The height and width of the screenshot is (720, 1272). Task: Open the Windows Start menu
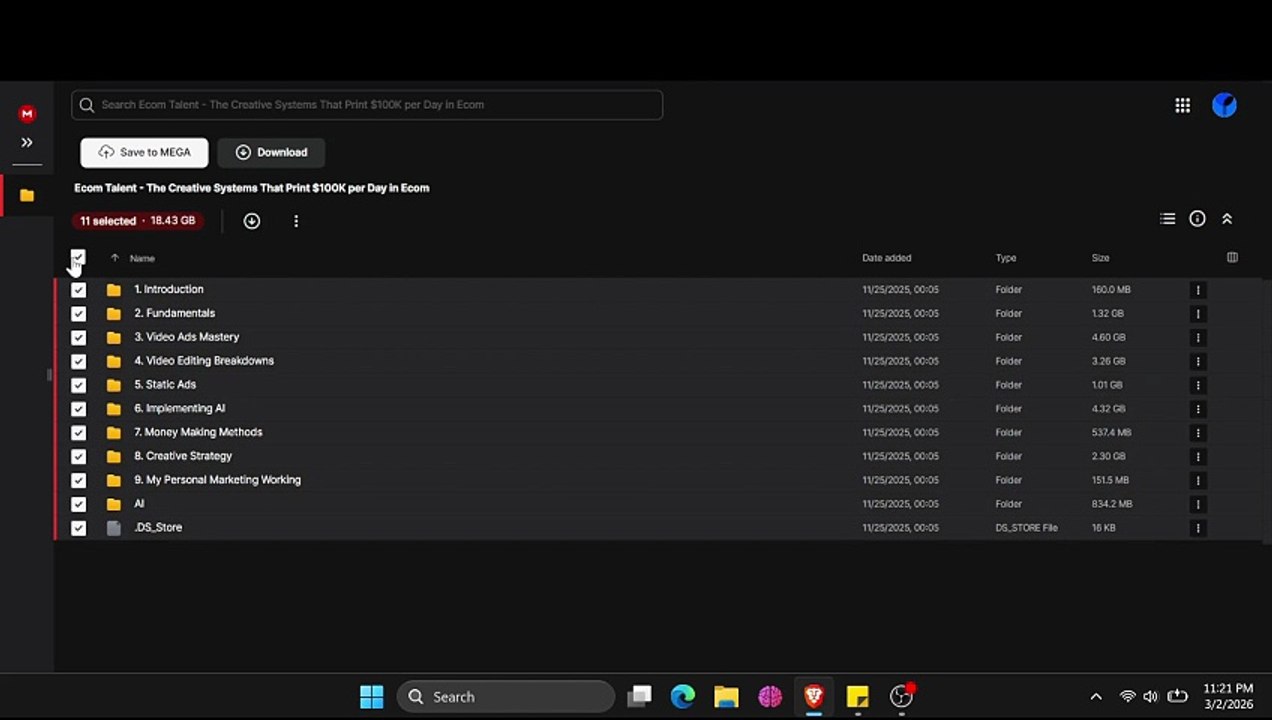tap(371, 697)
